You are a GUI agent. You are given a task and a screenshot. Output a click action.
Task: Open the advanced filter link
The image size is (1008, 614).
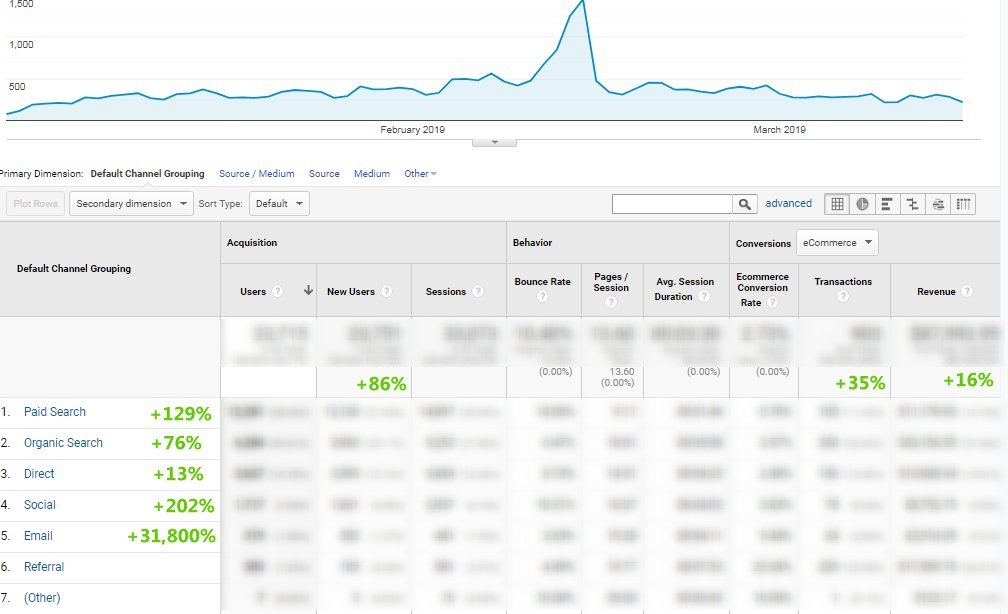pyautogui.click(x=788, y=204)
